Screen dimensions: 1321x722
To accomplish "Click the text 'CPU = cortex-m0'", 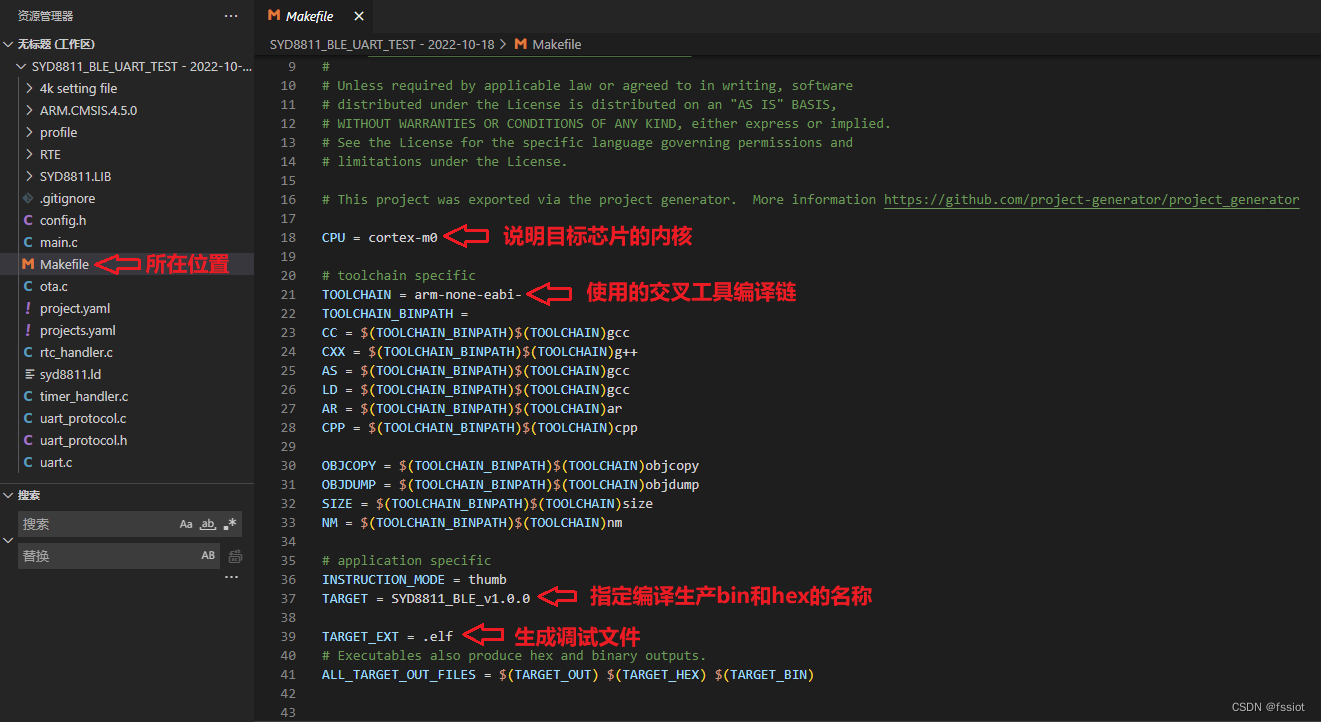I will [380, 237].
